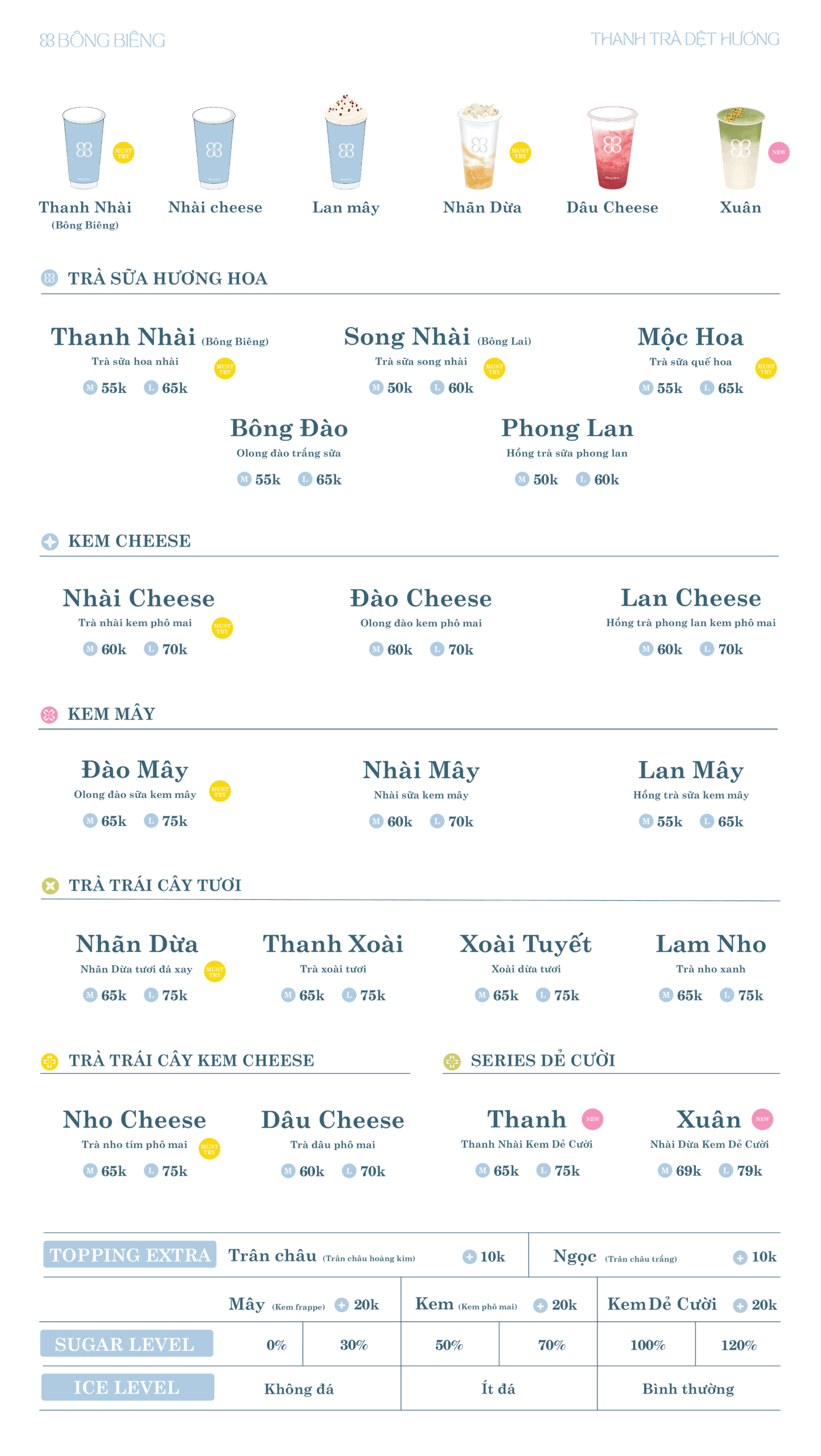Pick size L for Đào Mây
Image resolution: width=821 pixels, height=1456 pixels.
(x=151, y=821)
